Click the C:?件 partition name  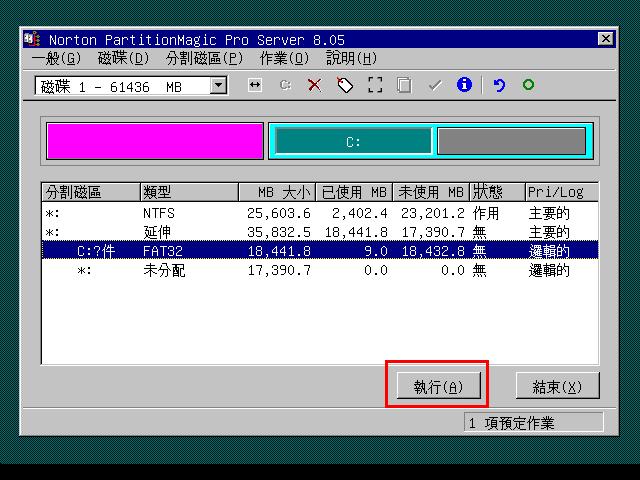[96, 251]
